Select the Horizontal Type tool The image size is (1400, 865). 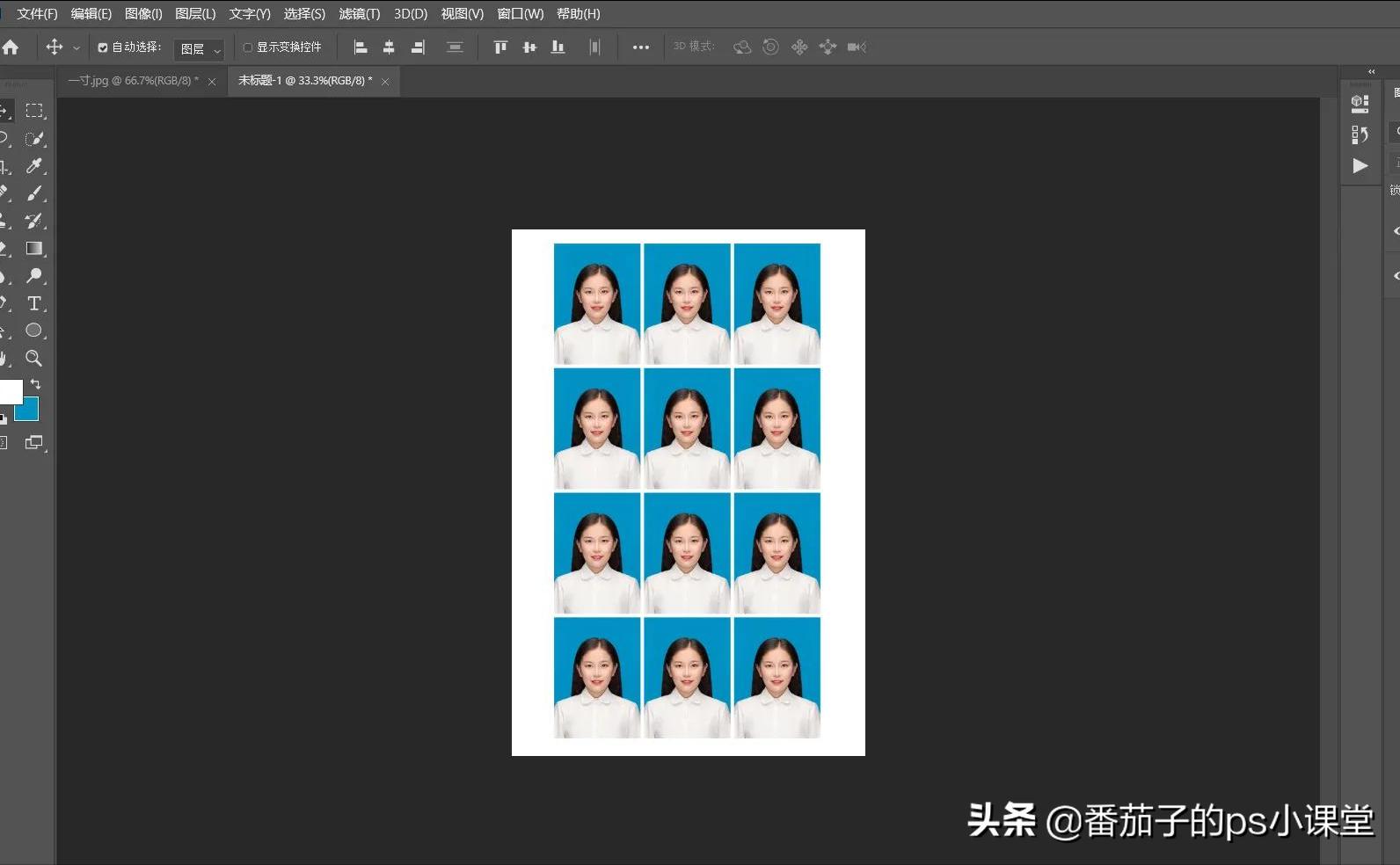coord(34,303)
